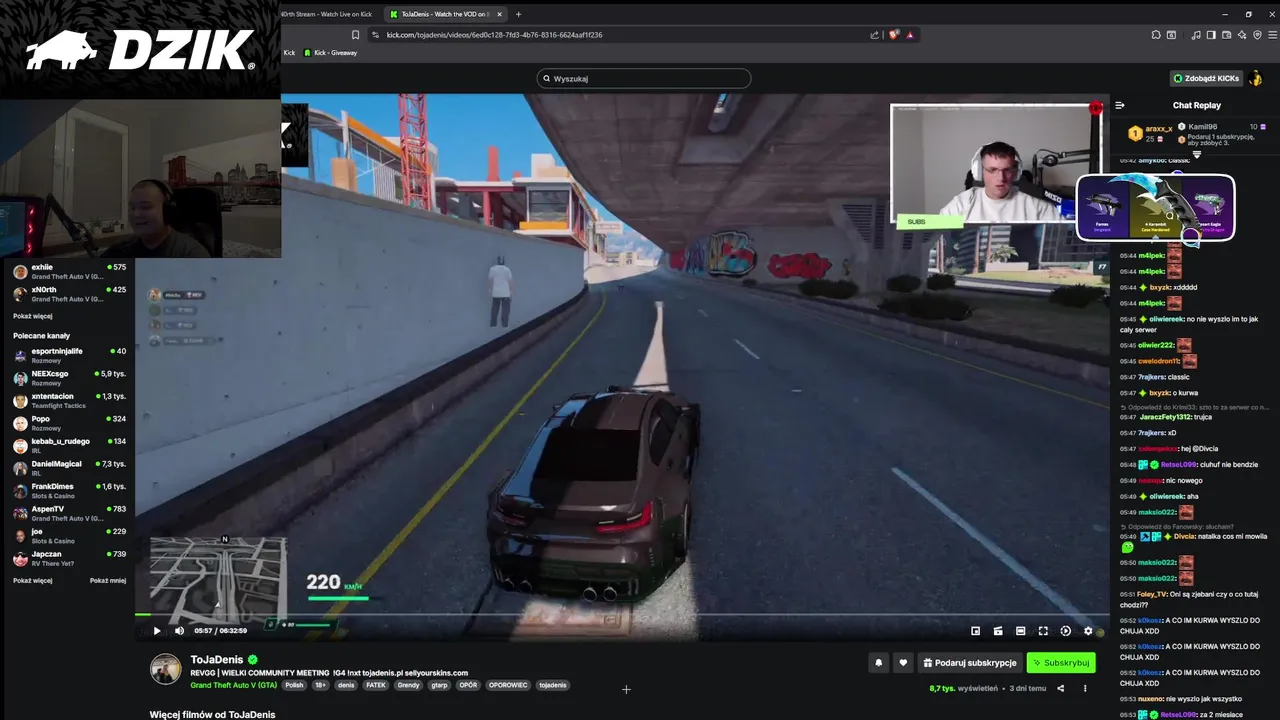Open the AspenTV recommended channel

69,513
